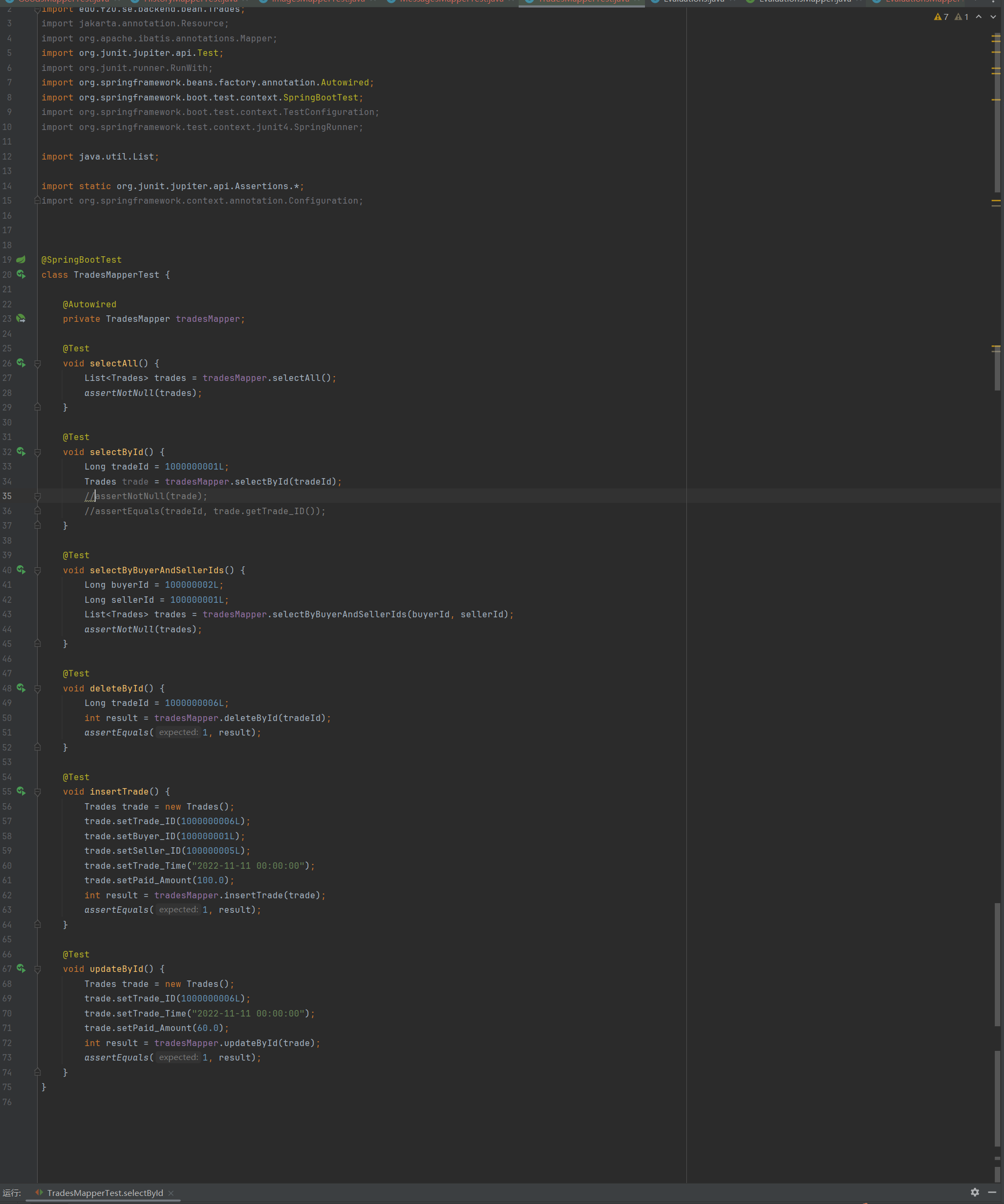Toggle fold marker at updateById closing brace
1004x1204 pixels.
(37, 1072)
